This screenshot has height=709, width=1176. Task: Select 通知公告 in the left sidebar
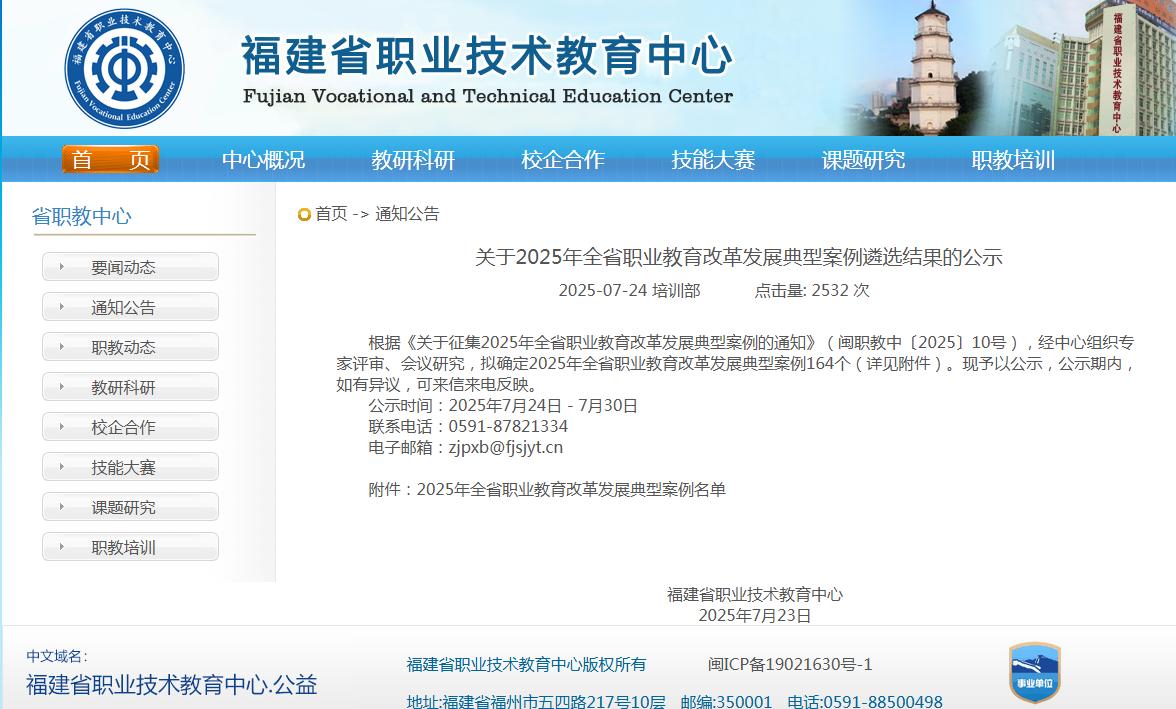pos(124,308)
